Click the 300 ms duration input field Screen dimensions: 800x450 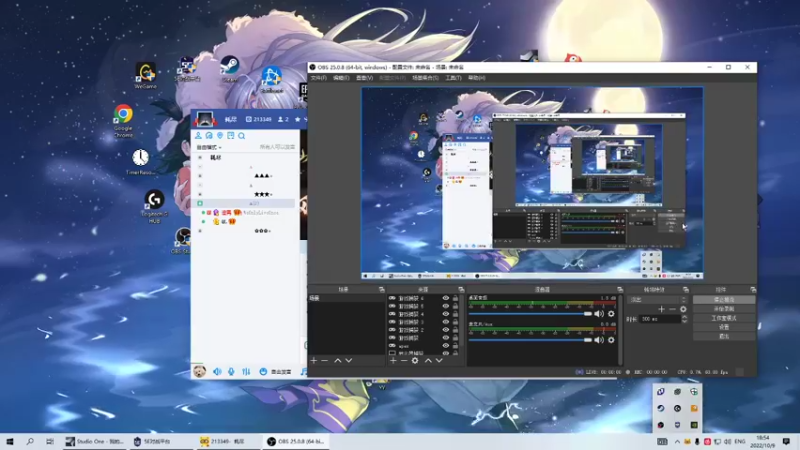(x=660, y=319)
